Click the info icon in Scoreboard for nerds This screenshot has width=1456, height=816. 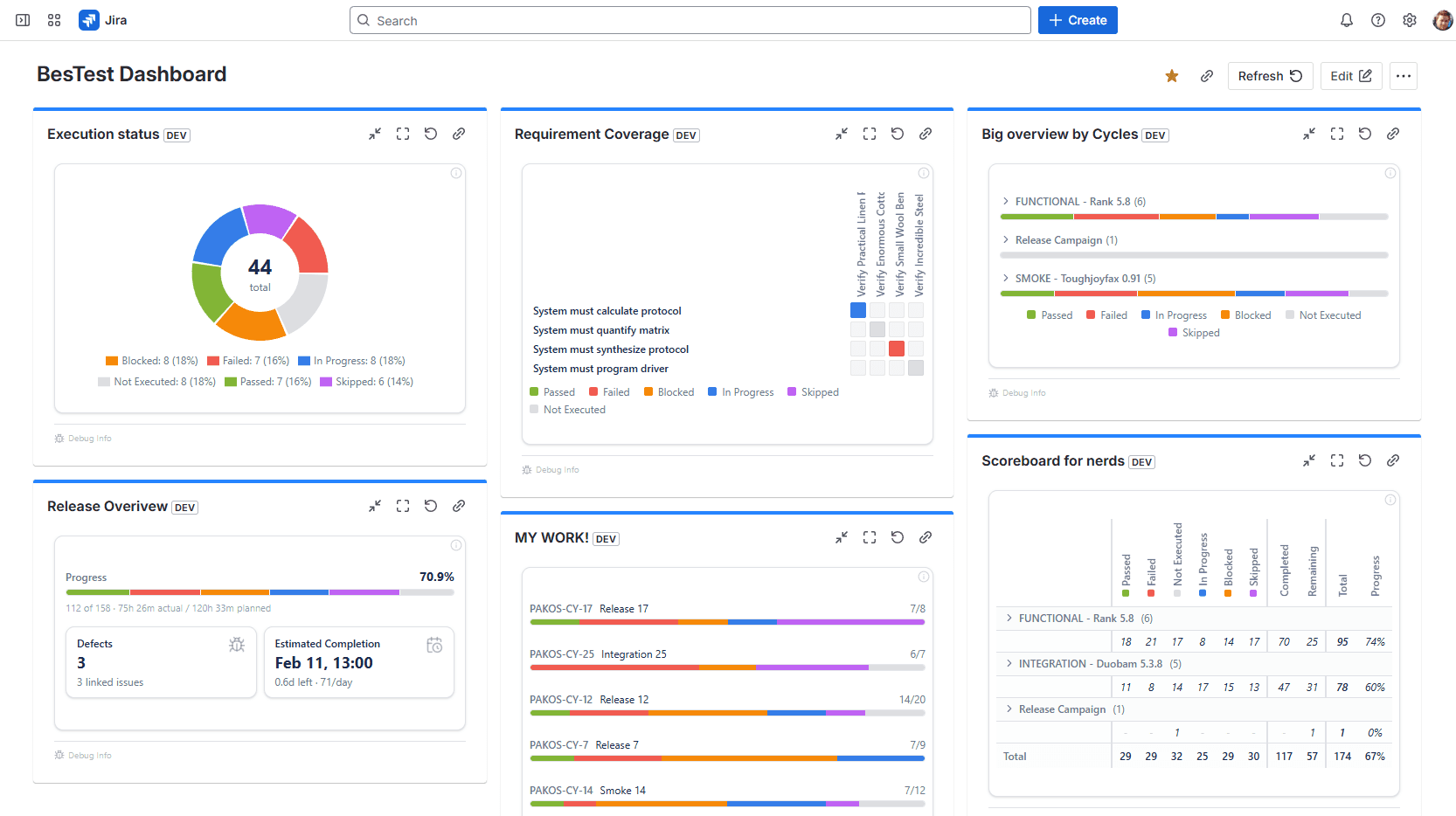[x=1390, y=499]
